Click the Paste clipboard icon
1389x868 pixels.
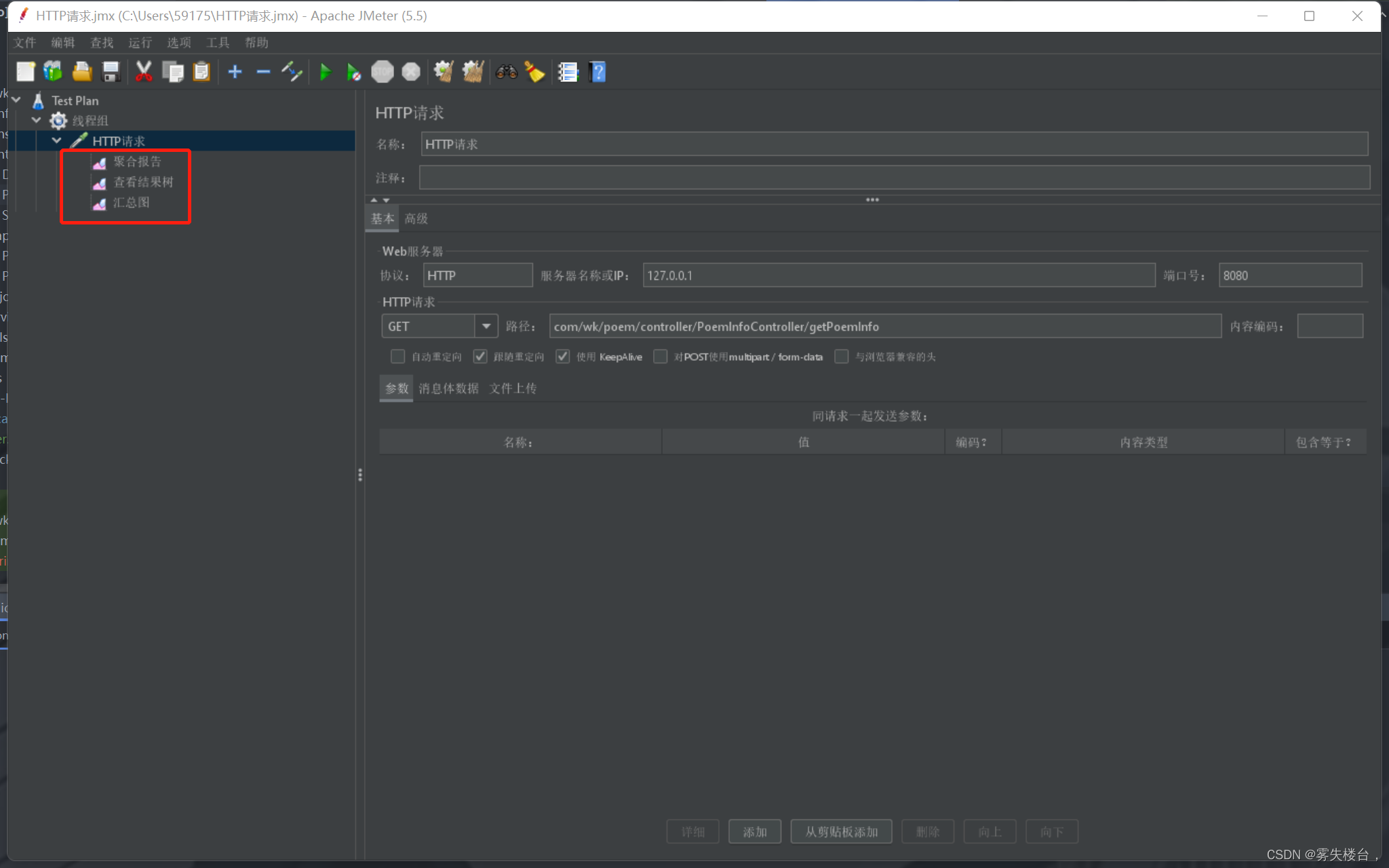point(201,72)
